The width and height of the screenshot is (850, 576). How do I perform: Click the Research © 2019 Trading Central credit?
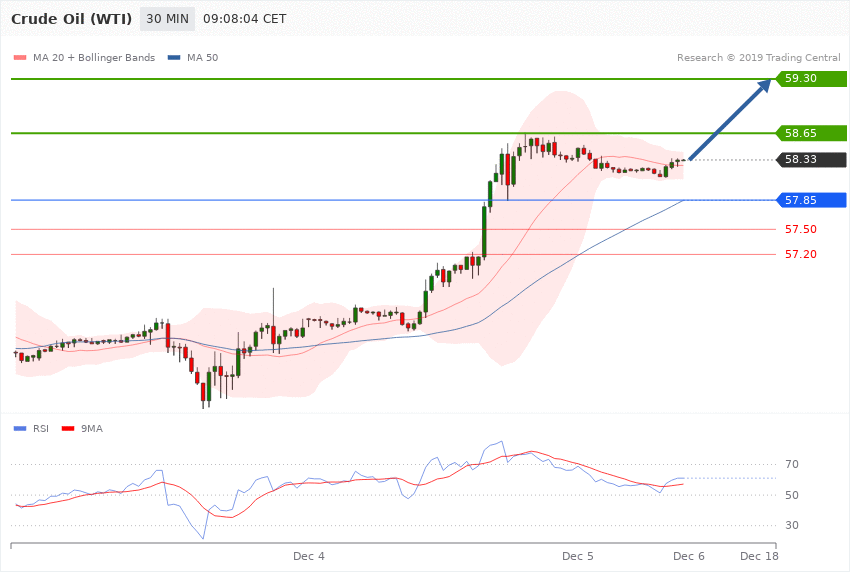[758, 57]
